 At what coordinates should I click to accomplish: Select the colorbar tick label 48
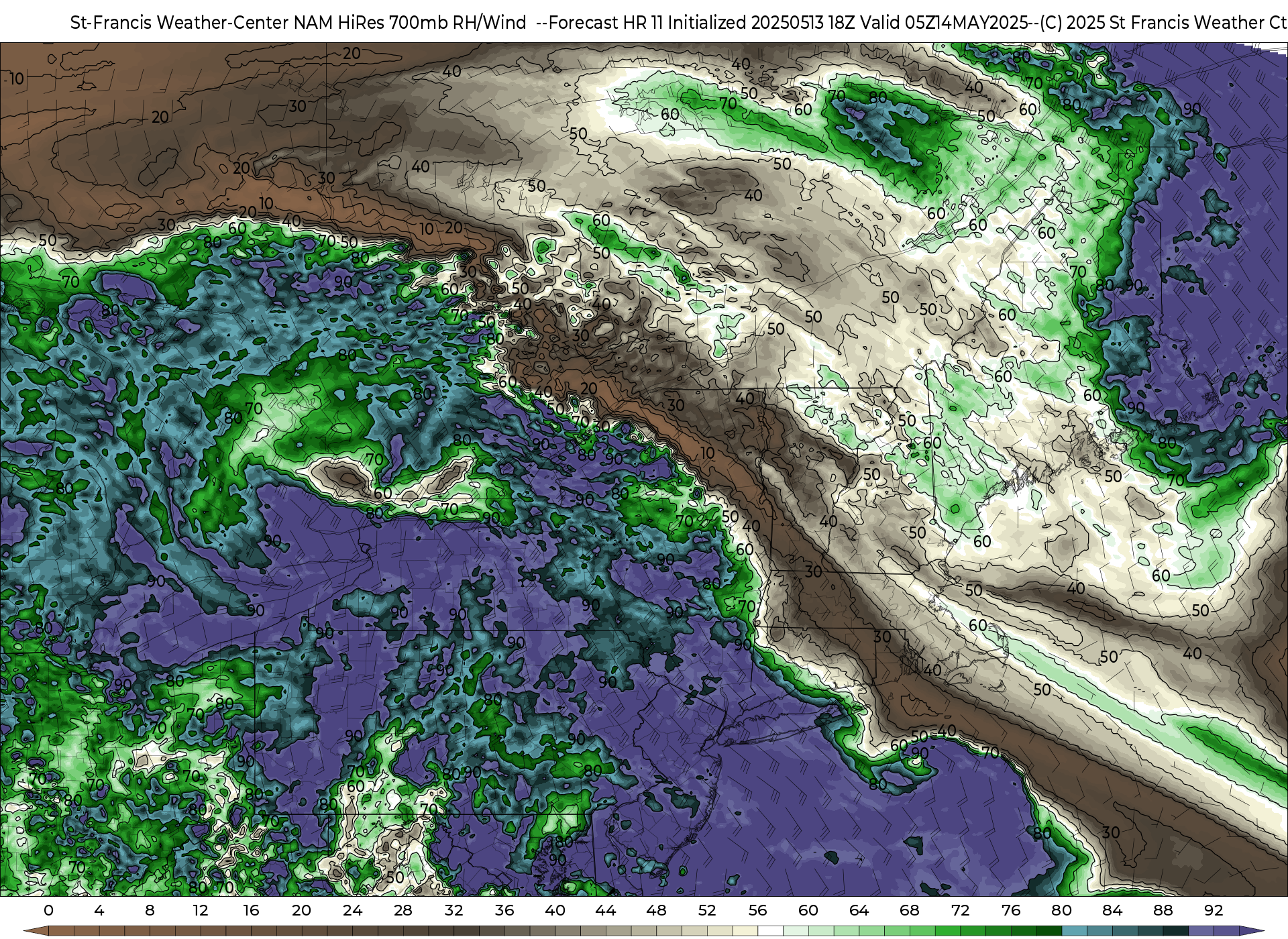click(657, 910)
